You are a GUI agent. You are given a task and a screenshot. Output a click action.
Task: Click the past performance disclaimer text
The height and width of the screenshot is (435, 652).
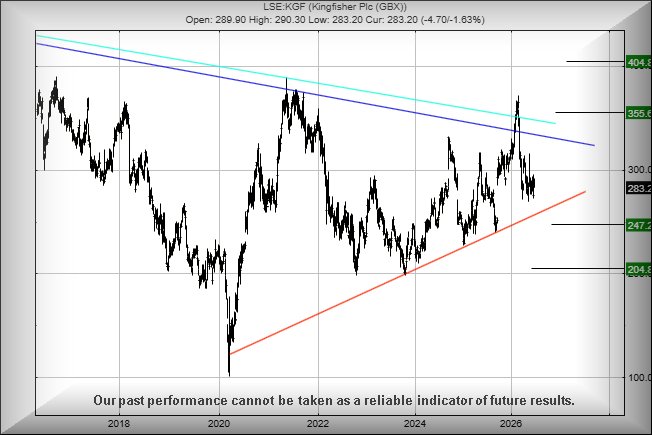tap(334, 400)
